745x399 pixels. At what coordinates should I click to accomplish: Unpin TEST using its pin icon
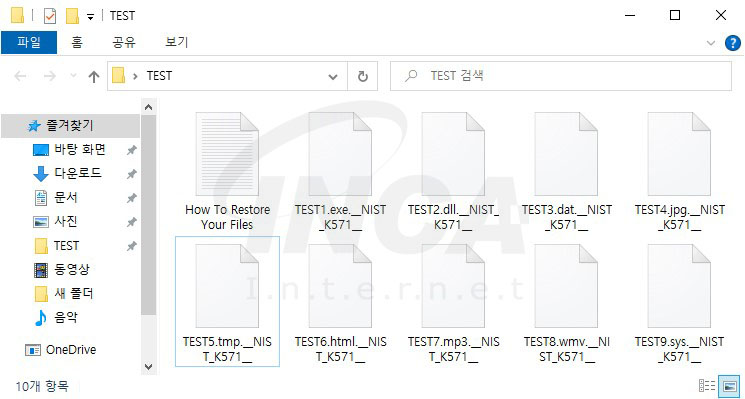pyautogui.click(x=131, y=246)
